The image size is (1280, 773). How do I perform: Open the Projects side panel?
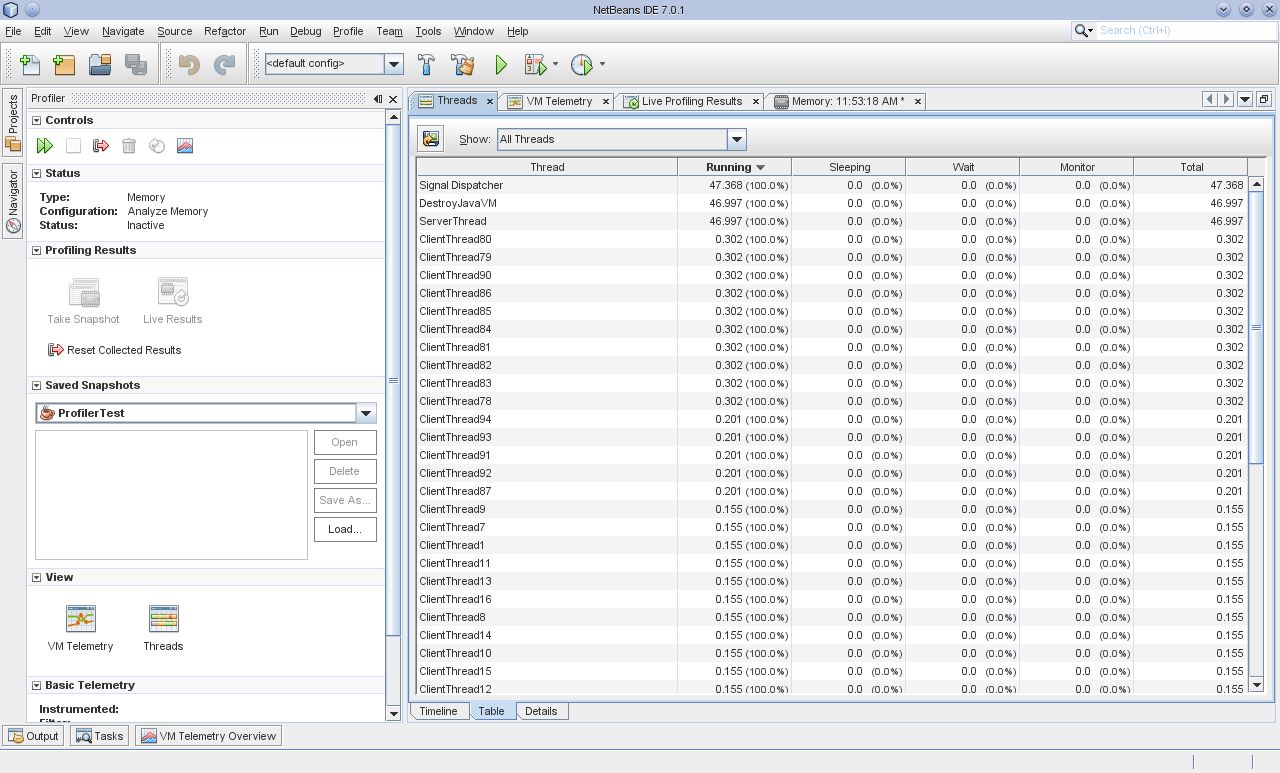(13, 123)
